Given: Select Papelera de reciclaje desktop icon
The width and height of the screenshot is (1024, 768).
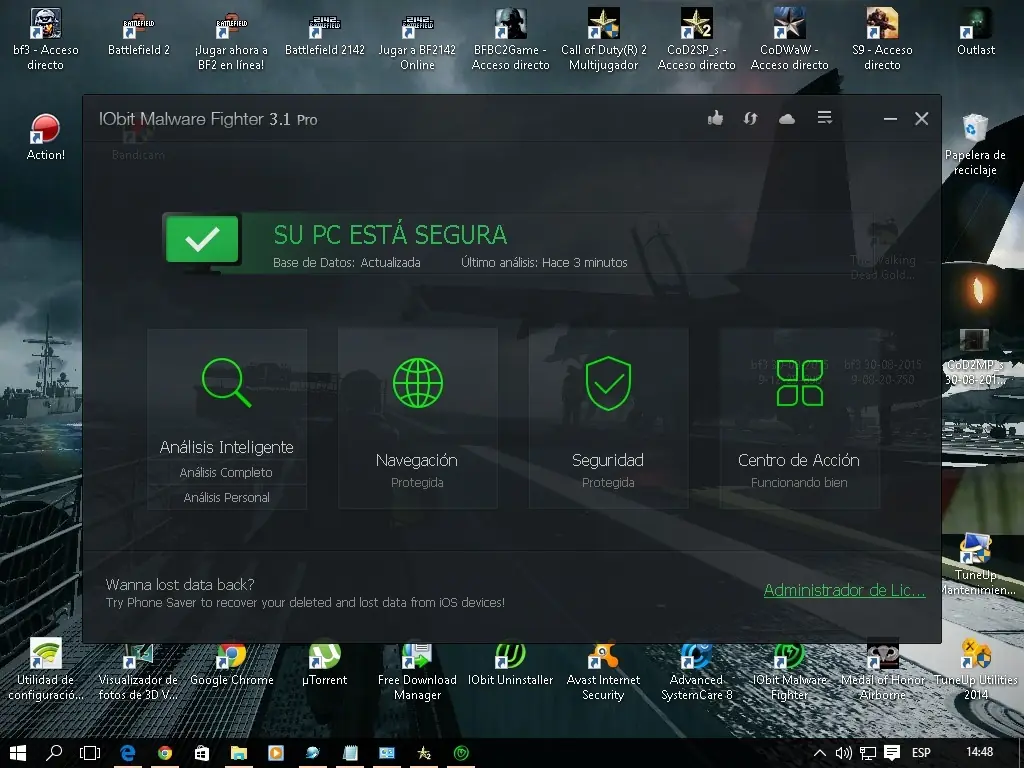Looking at the screenshot, I should (975, 145).
